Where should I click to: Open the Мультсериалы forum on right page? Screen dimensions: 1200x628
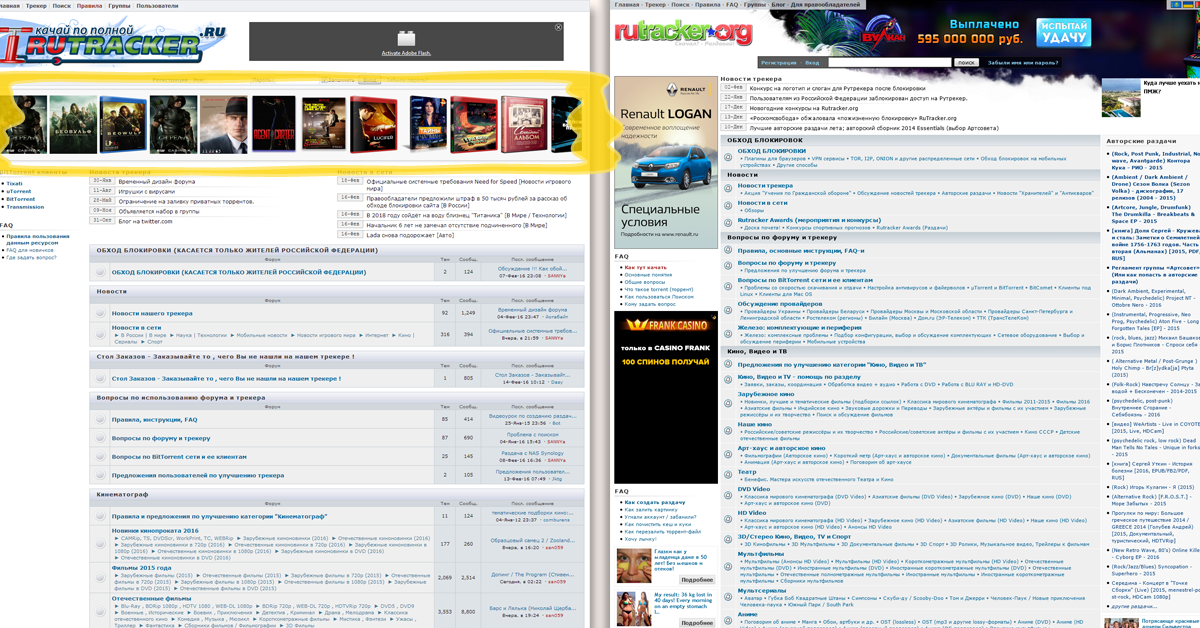(762, 590)
